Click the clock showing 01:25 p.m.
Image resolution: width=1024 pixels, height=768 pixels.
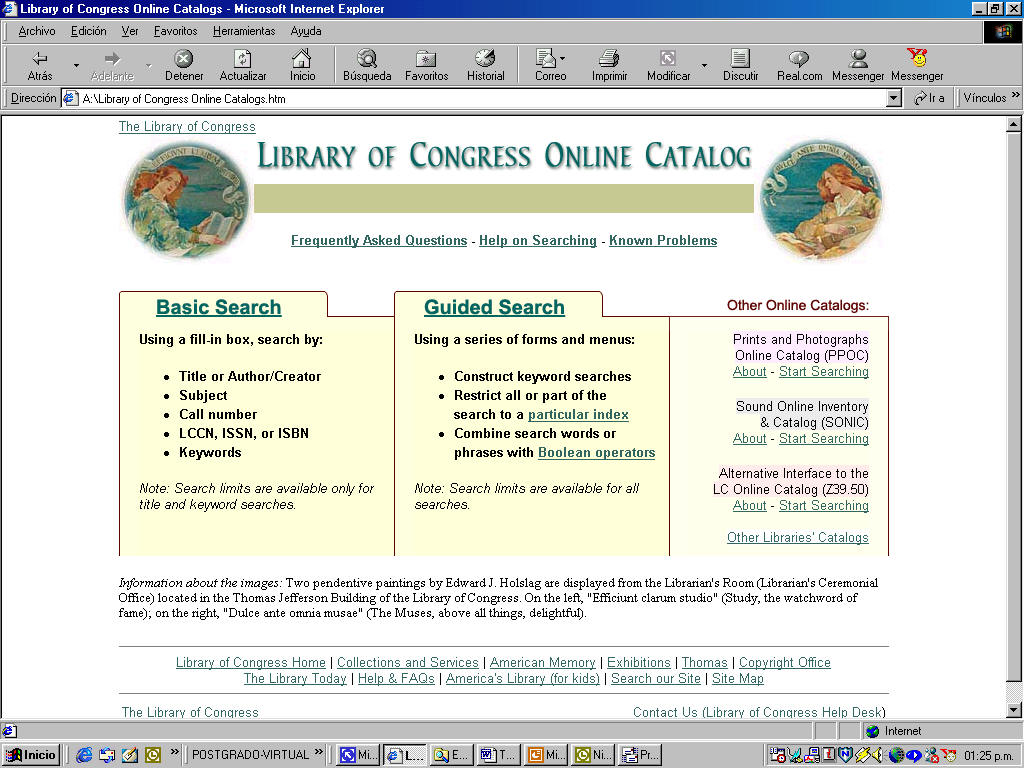click(988, 756)
